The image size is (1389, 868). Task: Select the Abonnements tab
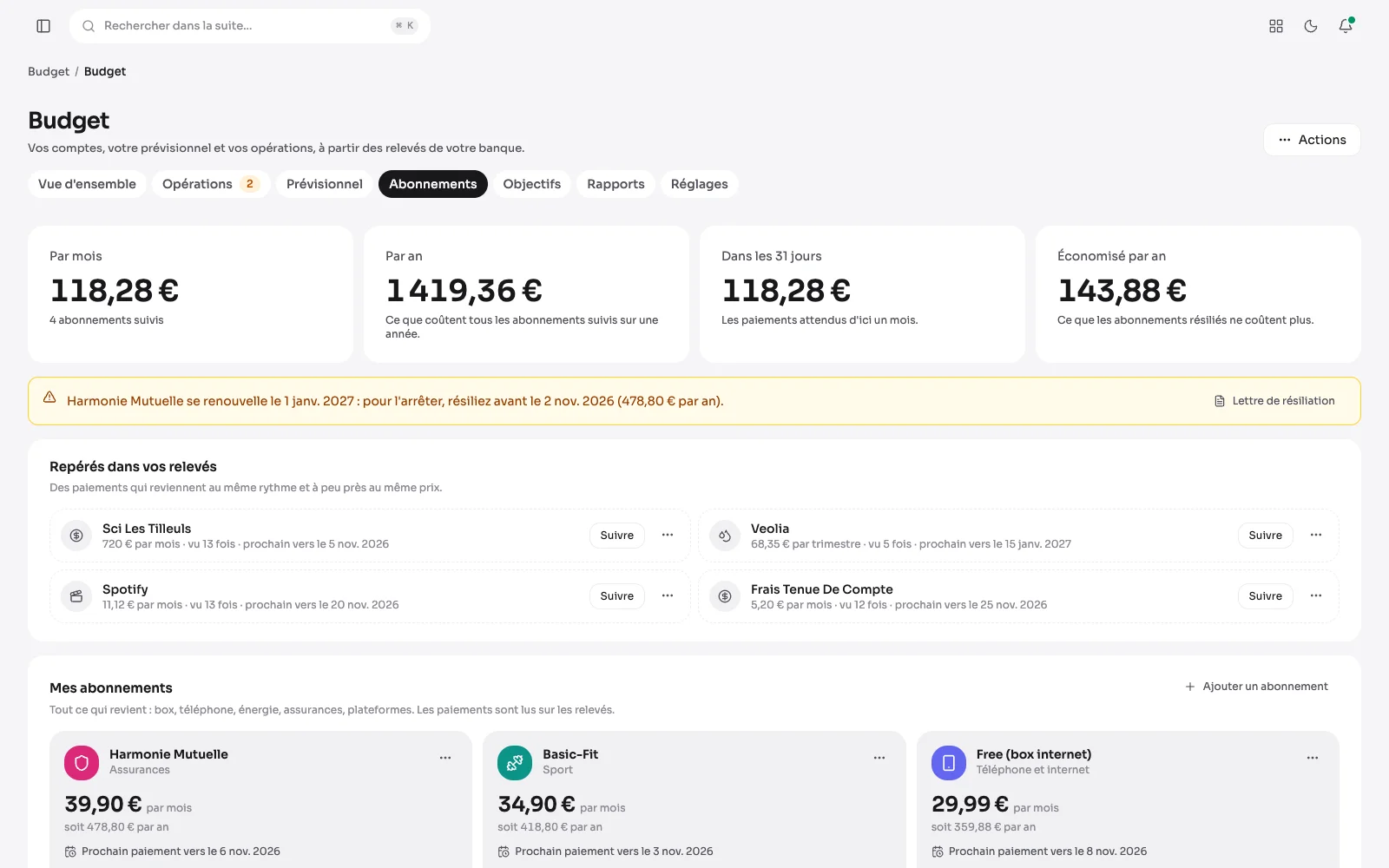[x=433, y=184]
